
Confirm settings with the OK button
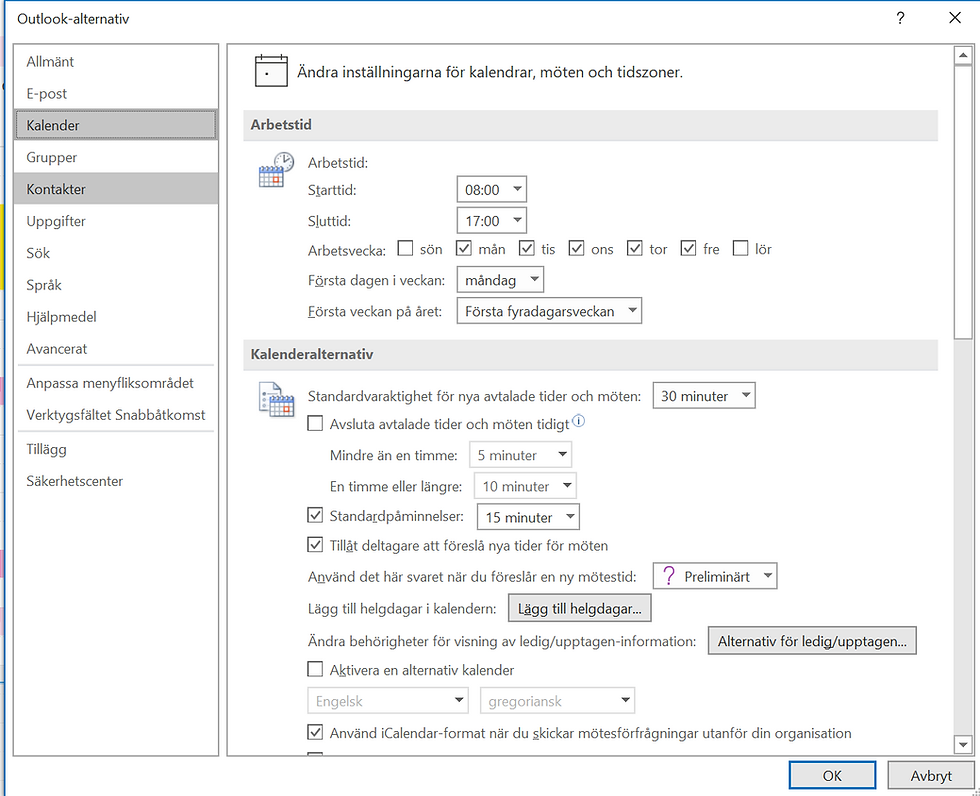(x=832, y=775)
